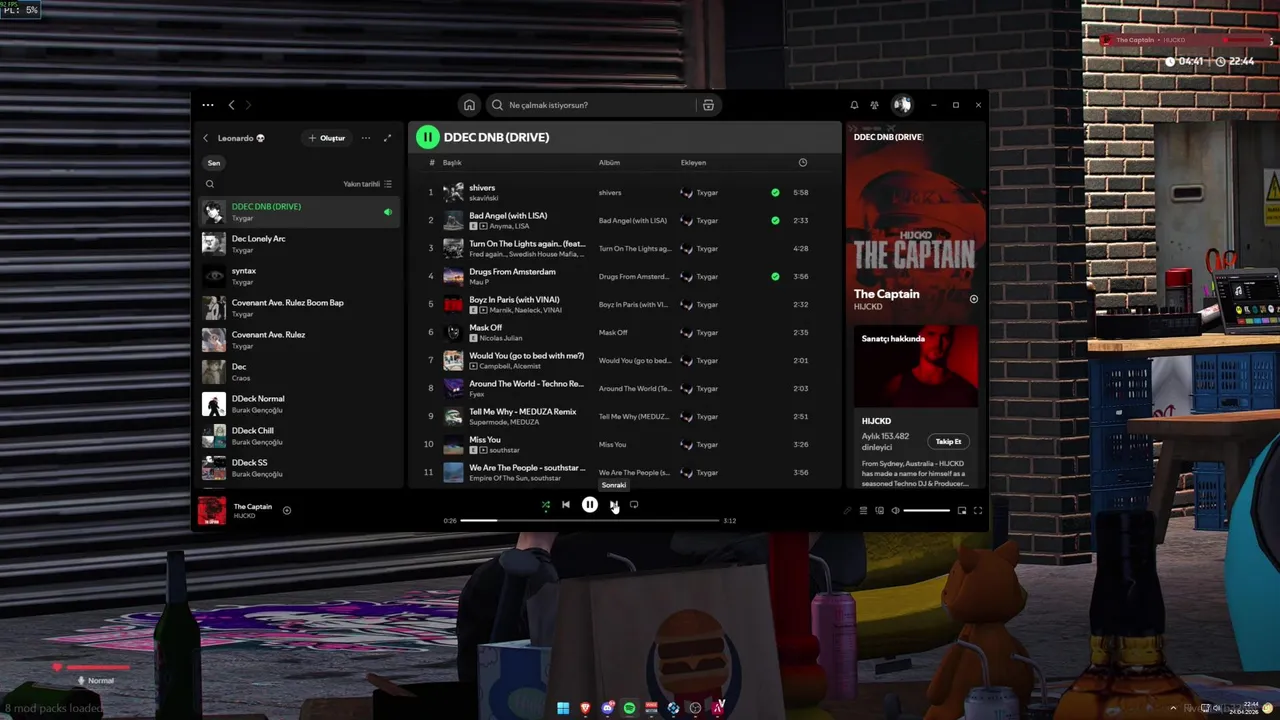Toggle shuffle in player bar
Viewport: 1280px width, 720px height.
click(x=546, y=505)
